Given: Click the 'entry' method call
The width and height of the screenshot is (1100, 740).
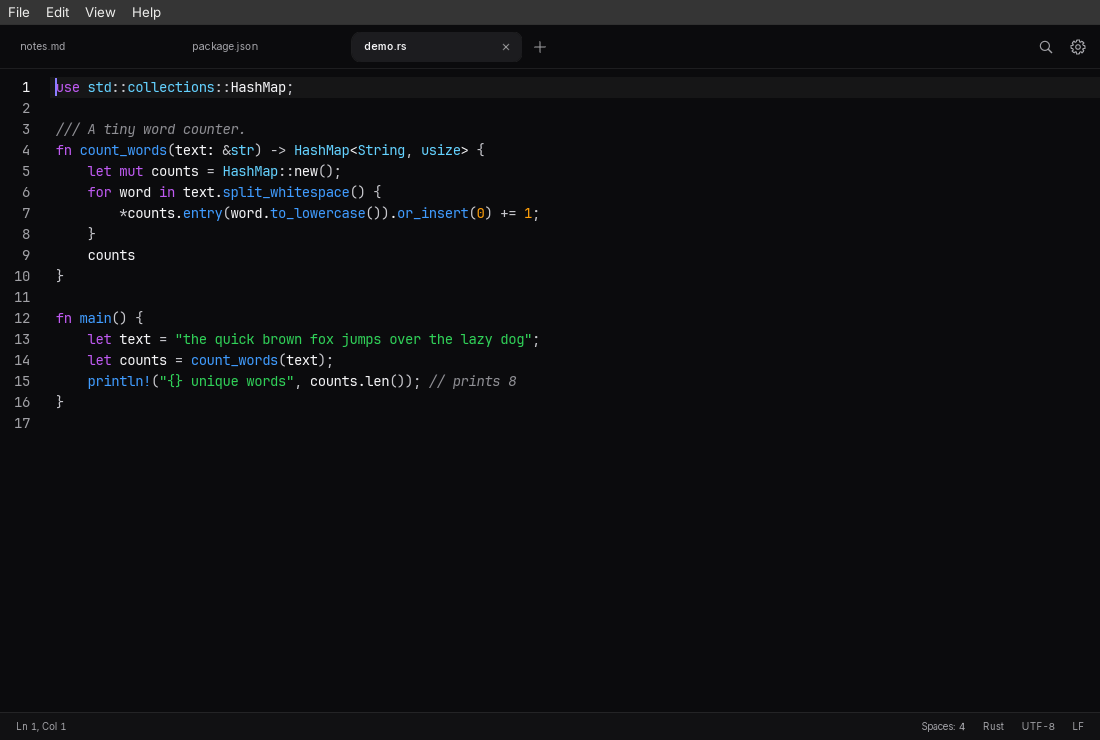Looking at the screenshot, I should (203, 214).
